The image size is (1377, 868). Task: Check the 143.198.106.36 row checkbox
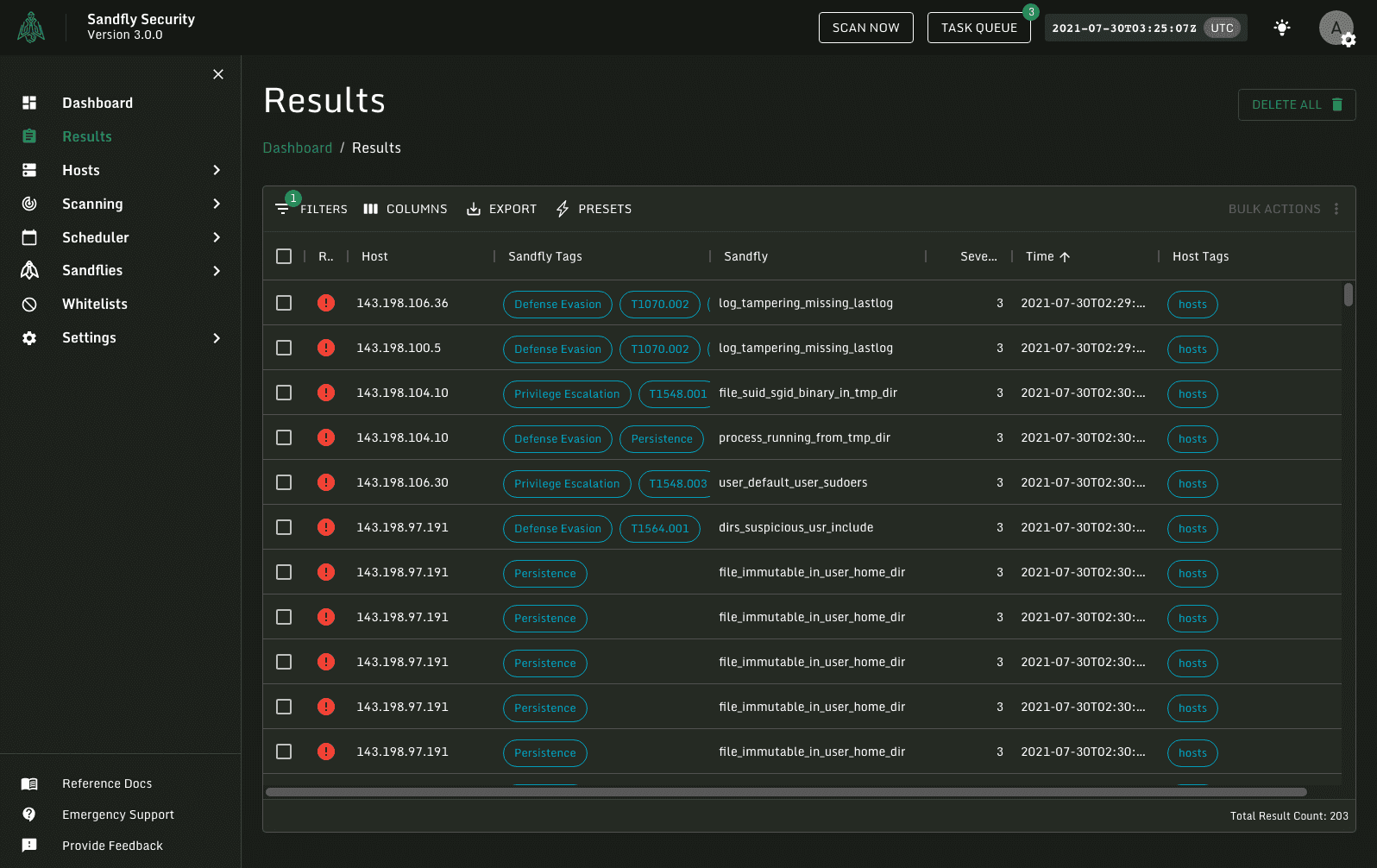click(x=284, y=303)
